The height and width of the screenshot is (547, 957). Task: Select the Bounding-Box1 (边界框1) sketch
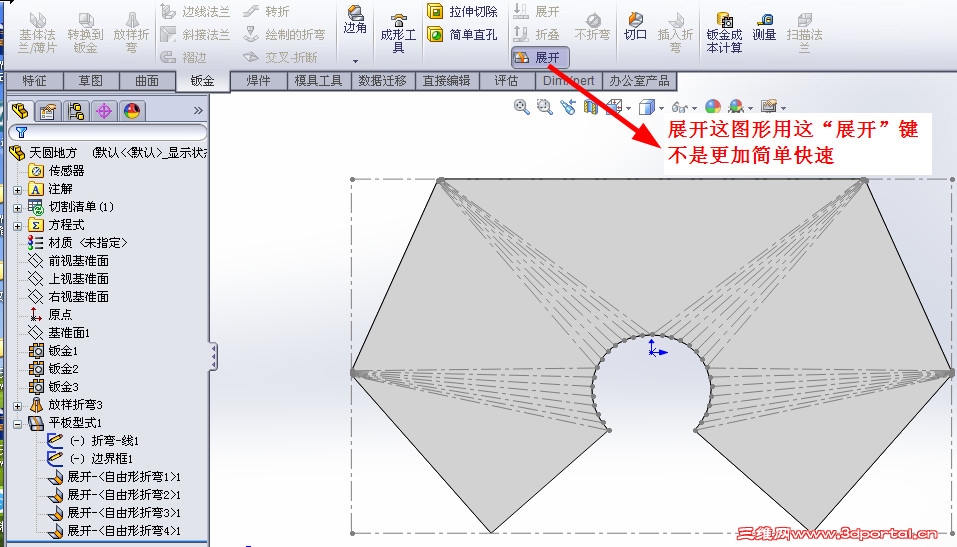(90, 458)
